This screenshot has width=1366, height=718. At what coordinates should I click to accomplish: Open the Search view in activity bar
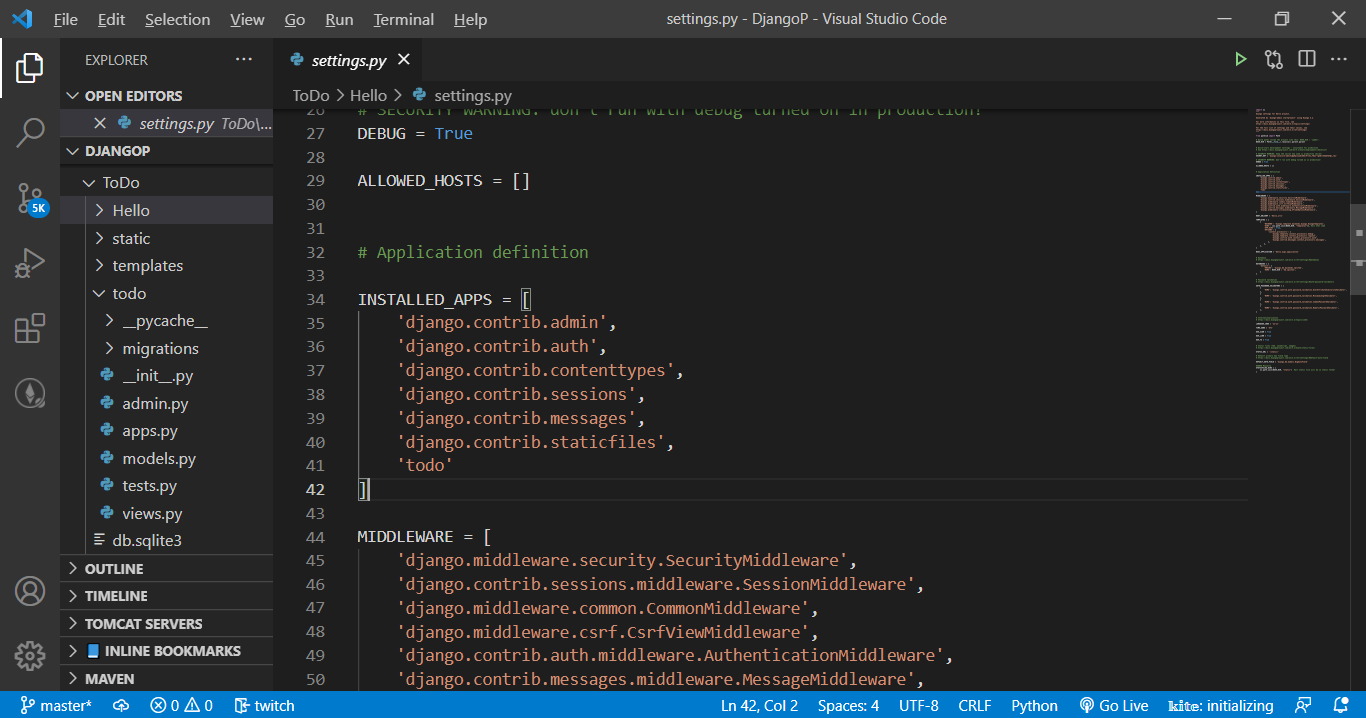[x=30, y=132]
